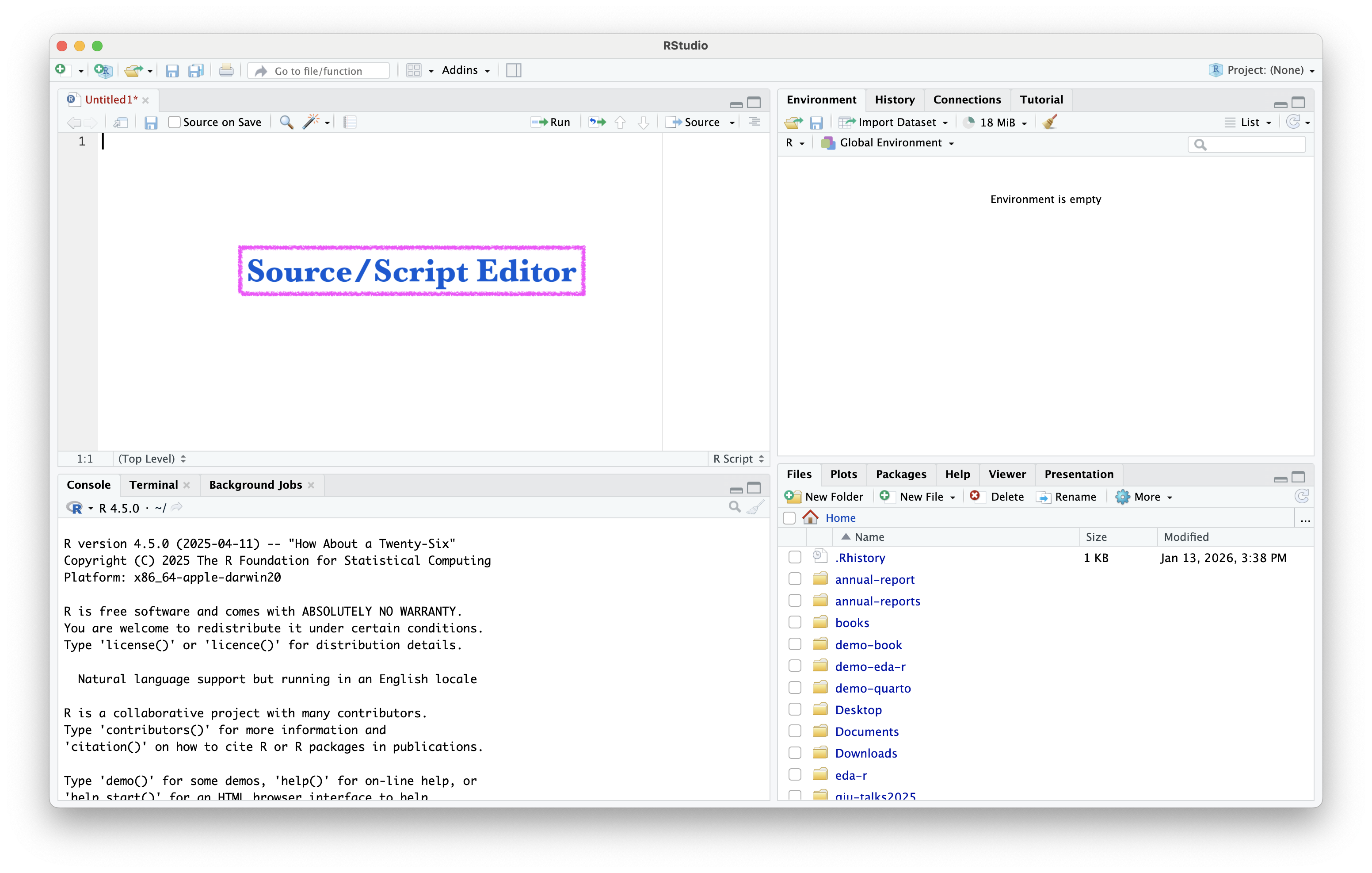Open the code tools magic wand

[311, 122]
